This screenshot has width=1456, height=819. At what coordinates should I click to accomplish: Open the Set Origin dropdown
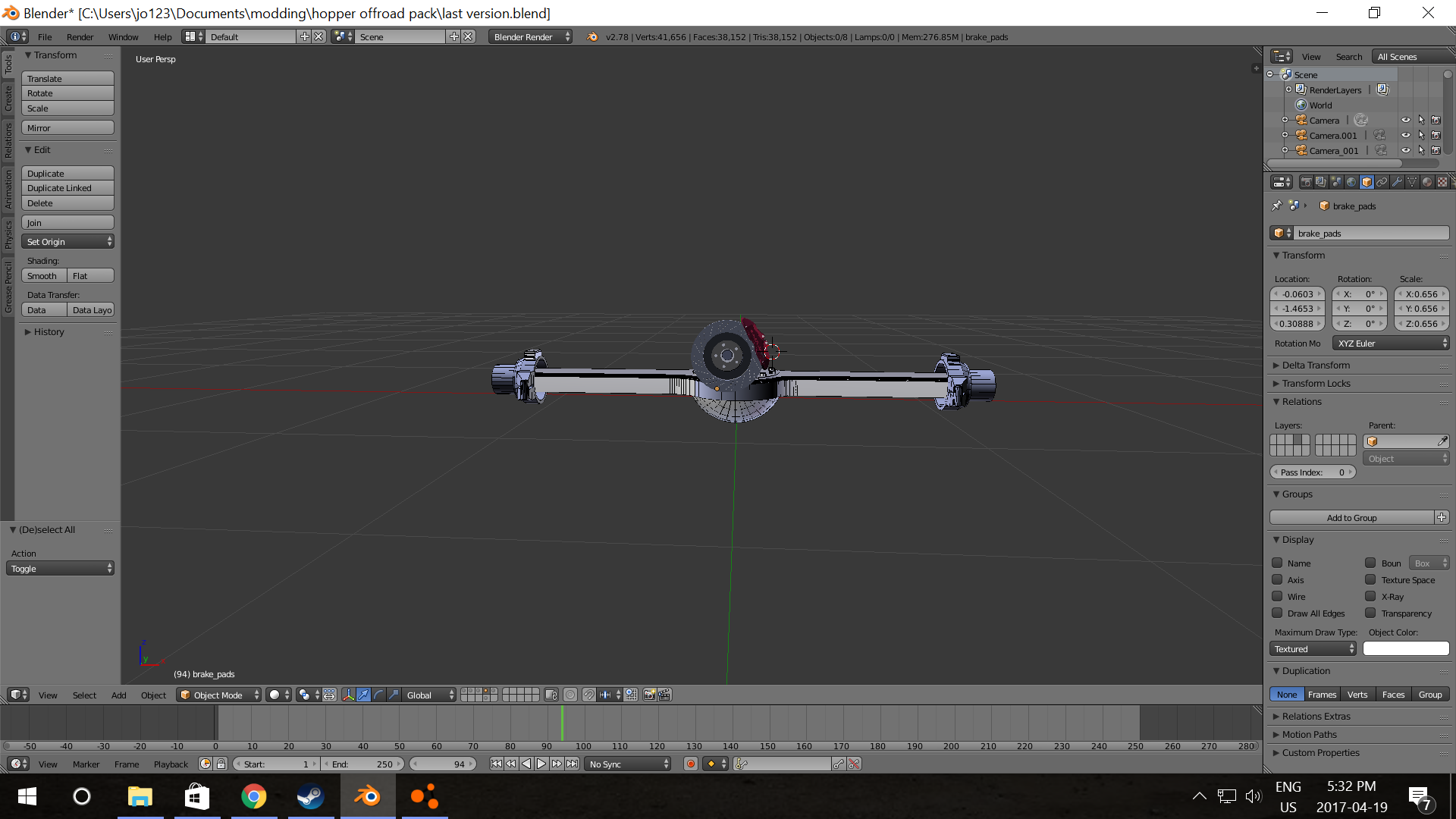pos(67,241)
